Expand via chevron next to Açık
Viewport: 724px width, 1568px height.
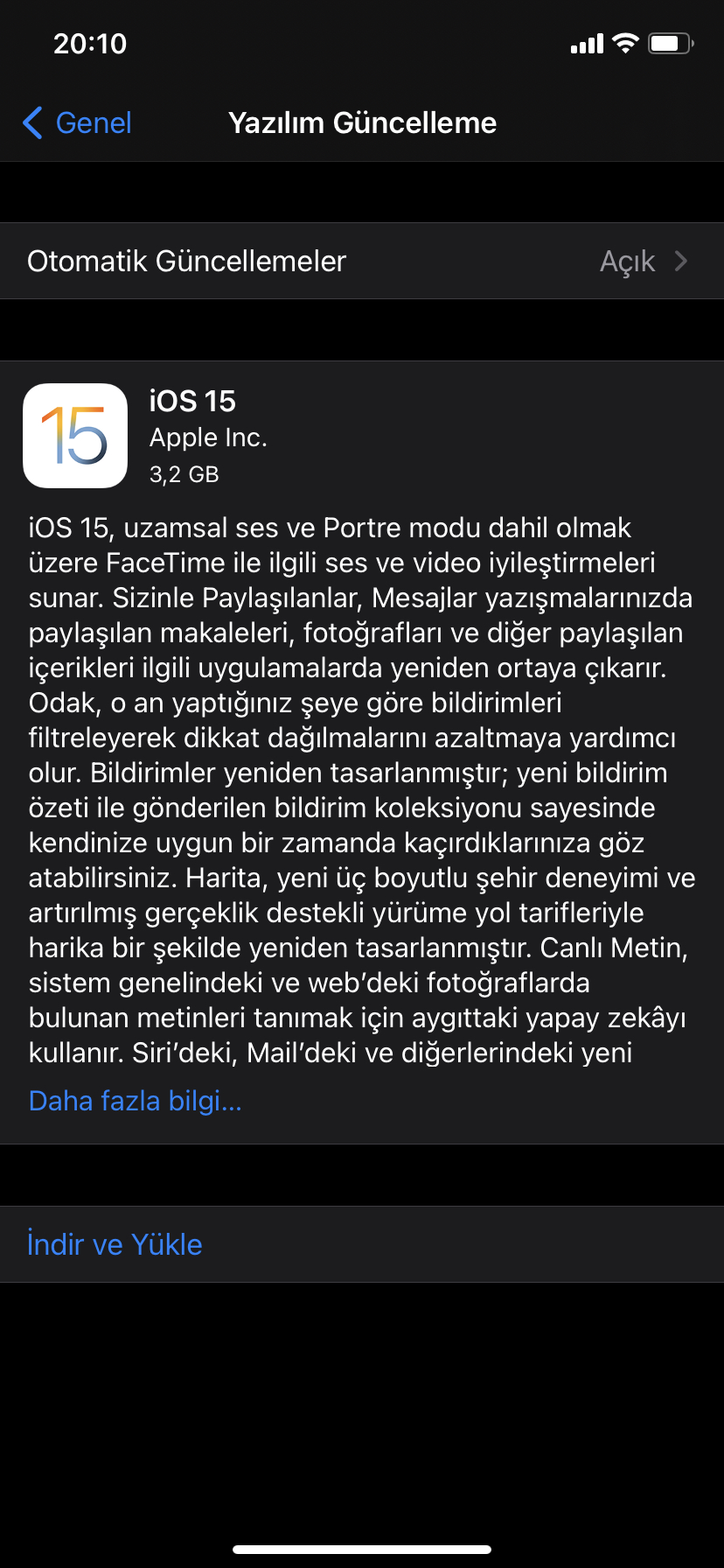coord(682,261)
